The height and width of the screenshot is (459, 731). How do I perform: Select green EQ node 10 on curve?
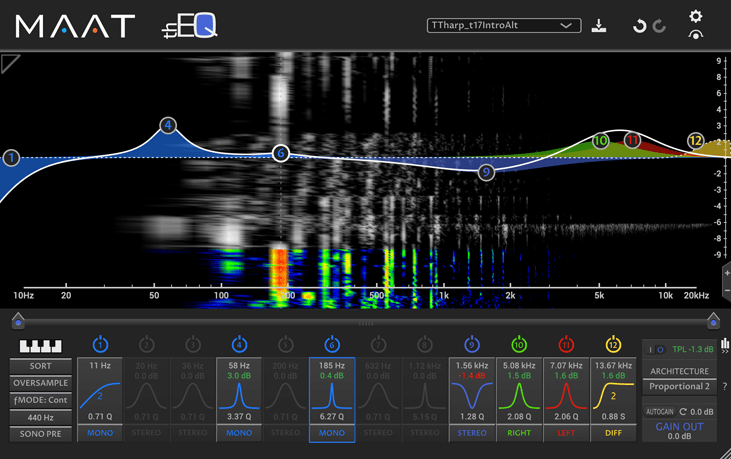[600, 141]
